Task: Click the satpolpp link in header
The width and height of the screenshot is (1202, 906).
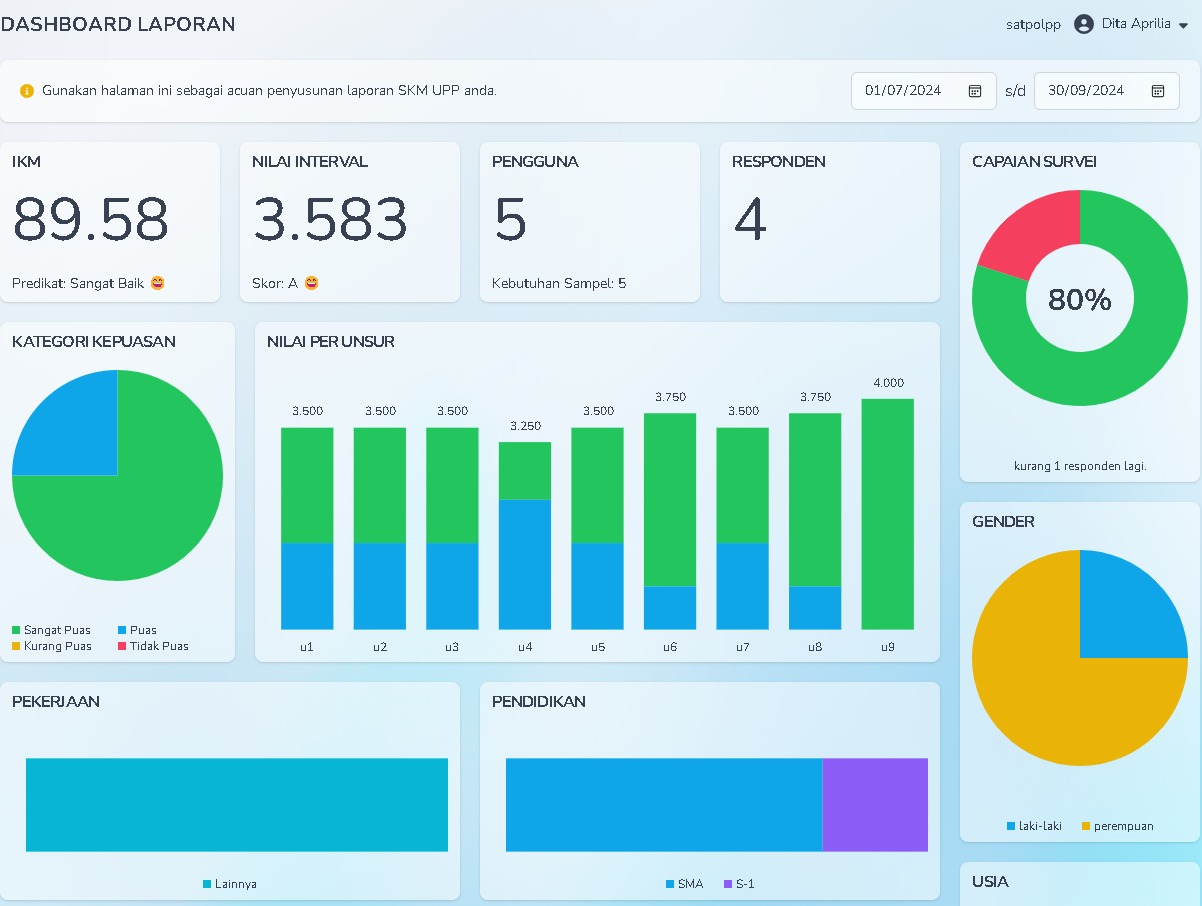Action: tap(1033, 25)
